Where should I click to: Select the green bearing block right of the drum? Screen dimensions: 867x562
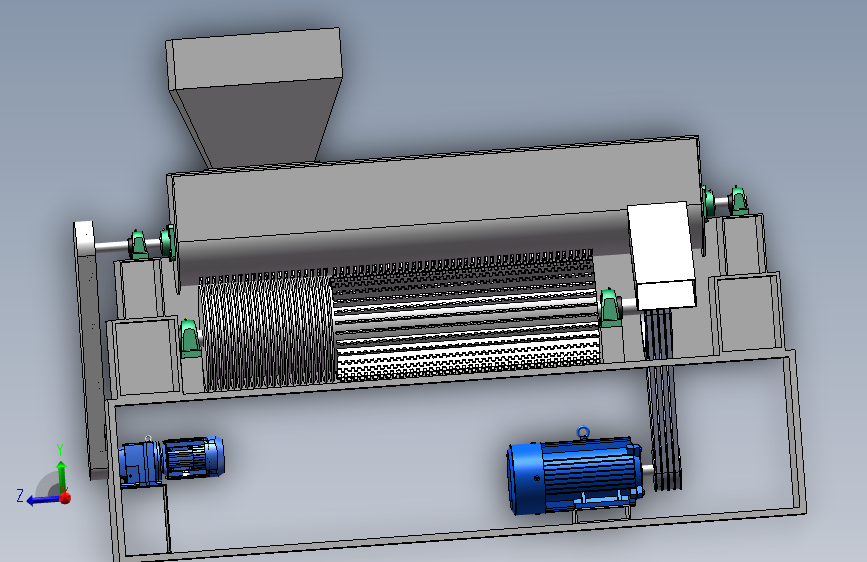click(610, 308)
